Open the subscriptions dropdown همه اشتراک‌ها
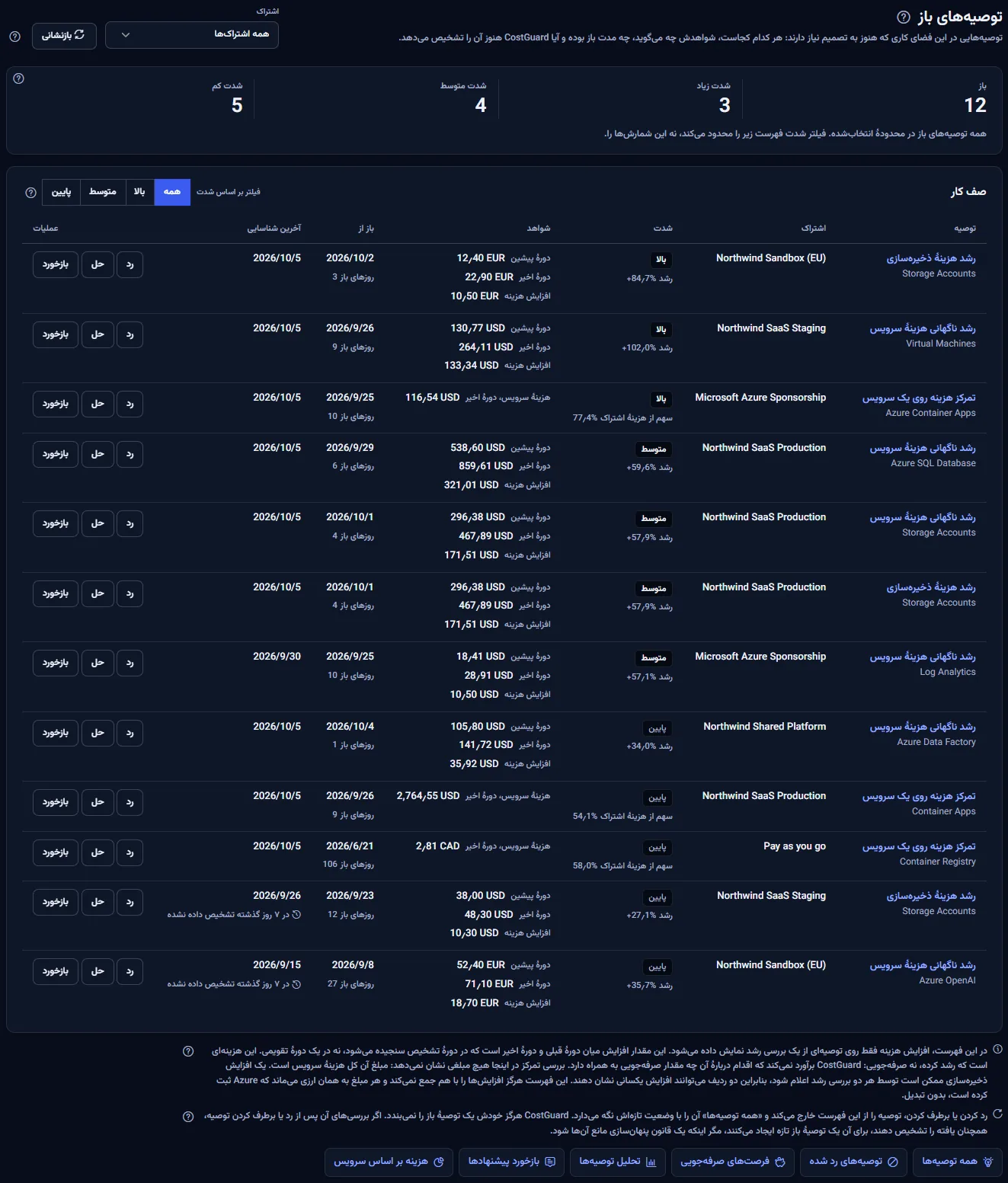 pyautogui.click(x=192, y=35)
